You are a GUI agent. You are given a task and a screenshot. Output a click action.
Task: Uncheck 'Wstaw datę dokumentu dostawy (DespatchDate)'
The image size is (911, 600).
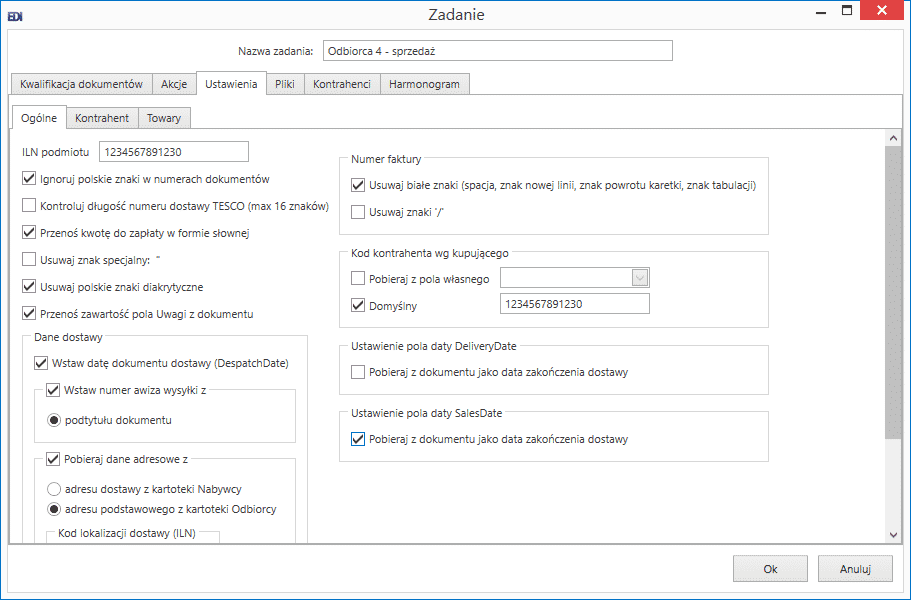pyautogui.click(x=41, y=363)
